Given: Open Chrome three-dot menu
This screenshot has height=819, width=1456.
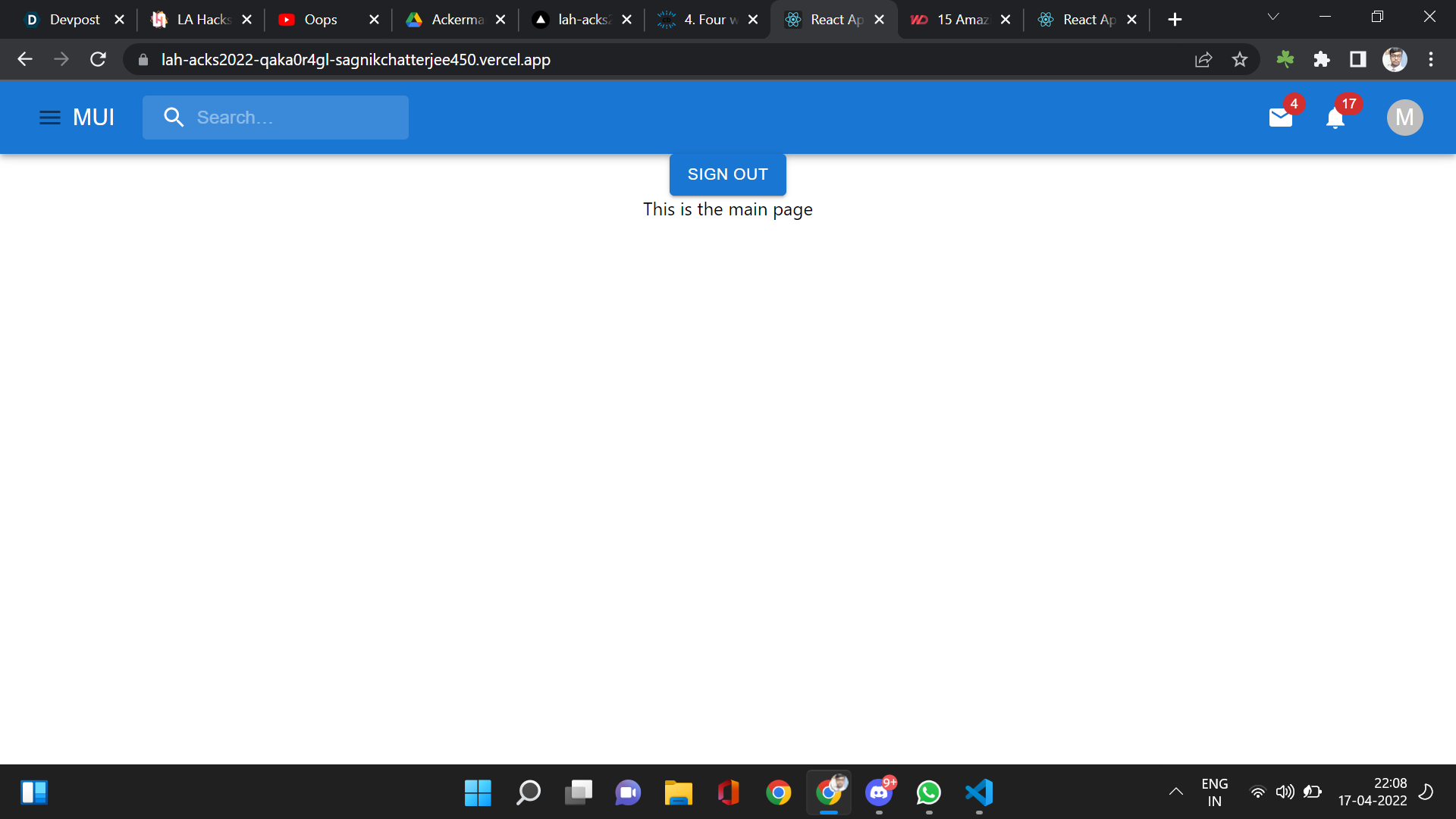Looking at the screenshot, I should coord(1431,60).
